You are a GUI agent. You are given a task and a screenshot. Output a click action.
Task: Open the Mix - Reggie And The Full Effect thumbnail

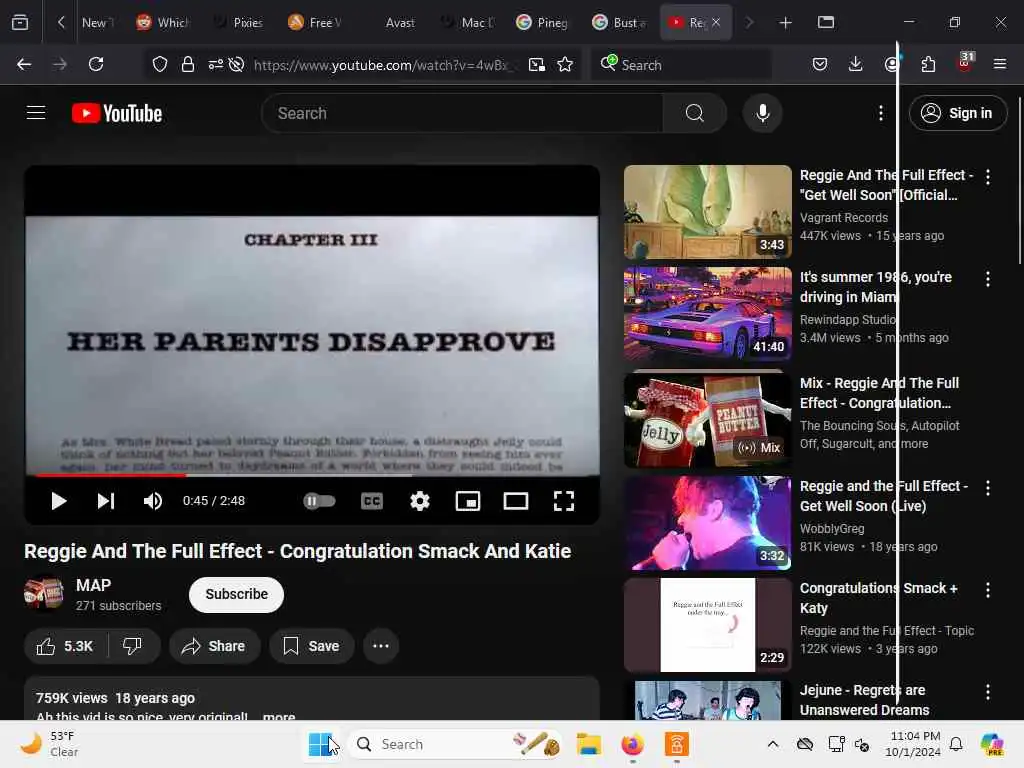[707, 420]
